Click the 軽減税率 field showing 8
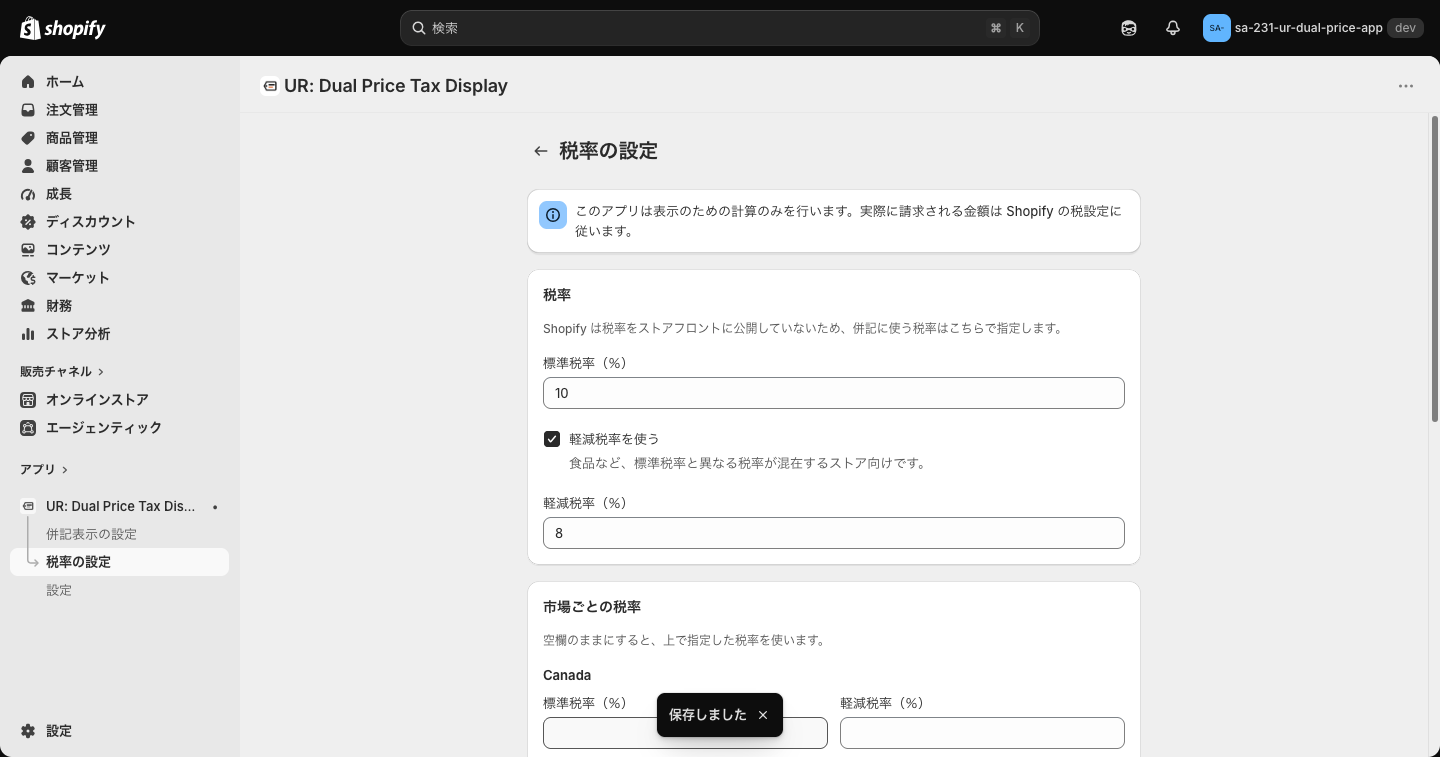The image size is (1440, 757). point(834,533)
